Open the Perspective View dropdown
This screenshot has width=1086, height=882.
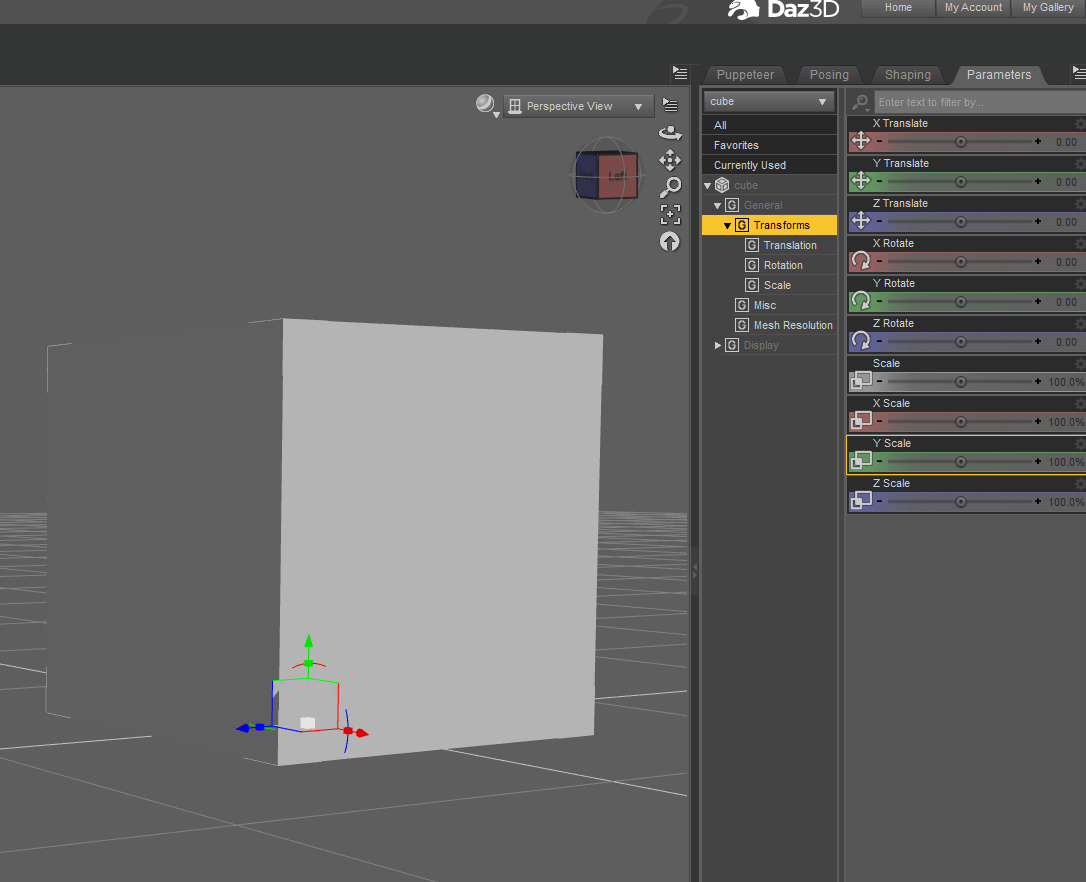pyautogui.click(x=578, y=106)
